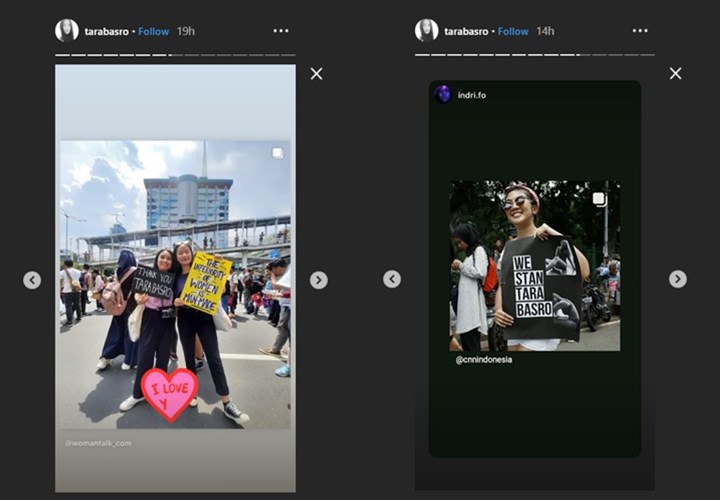
Task: Tap the pink I LOVE heart sticker
Action: (x=169, y=393)
